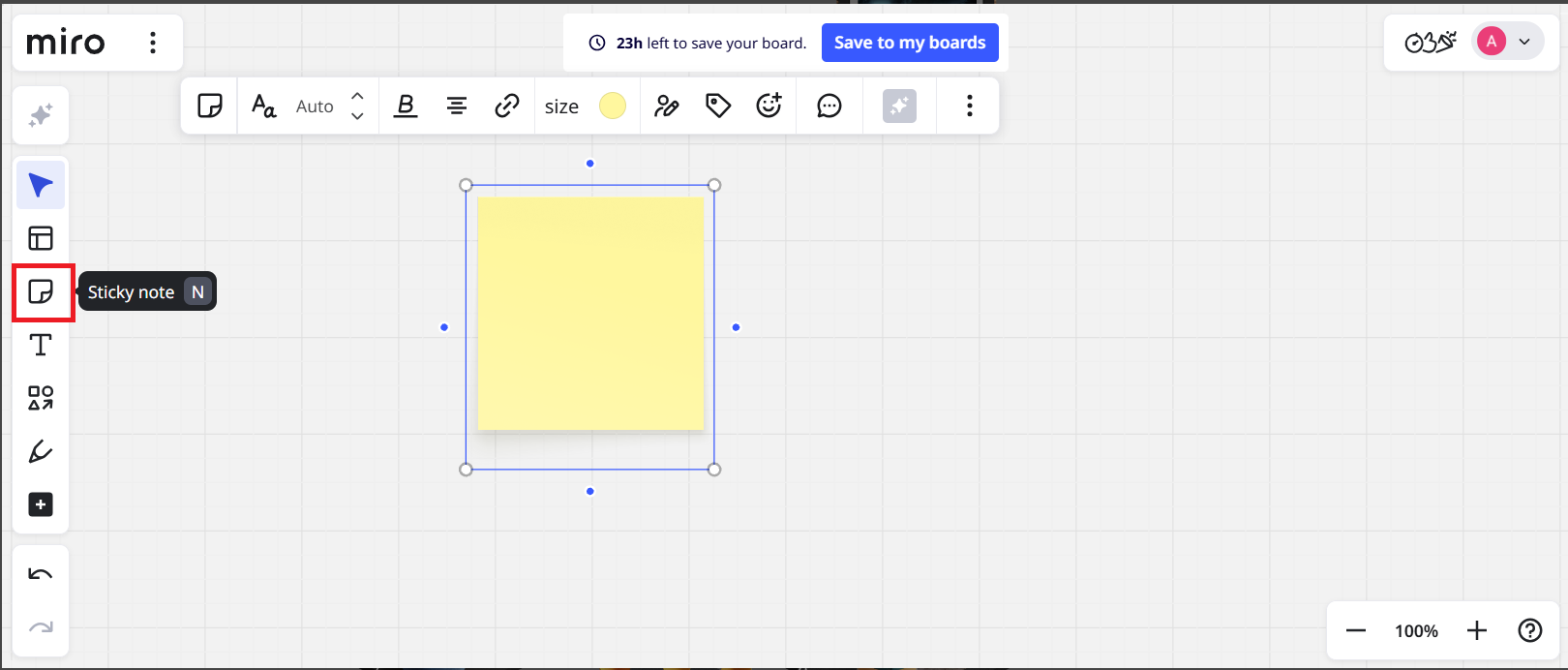Open text alignment options
The width and height of the screenshot is (1568, 670).
pyautogui.click(x=457, y=106)
